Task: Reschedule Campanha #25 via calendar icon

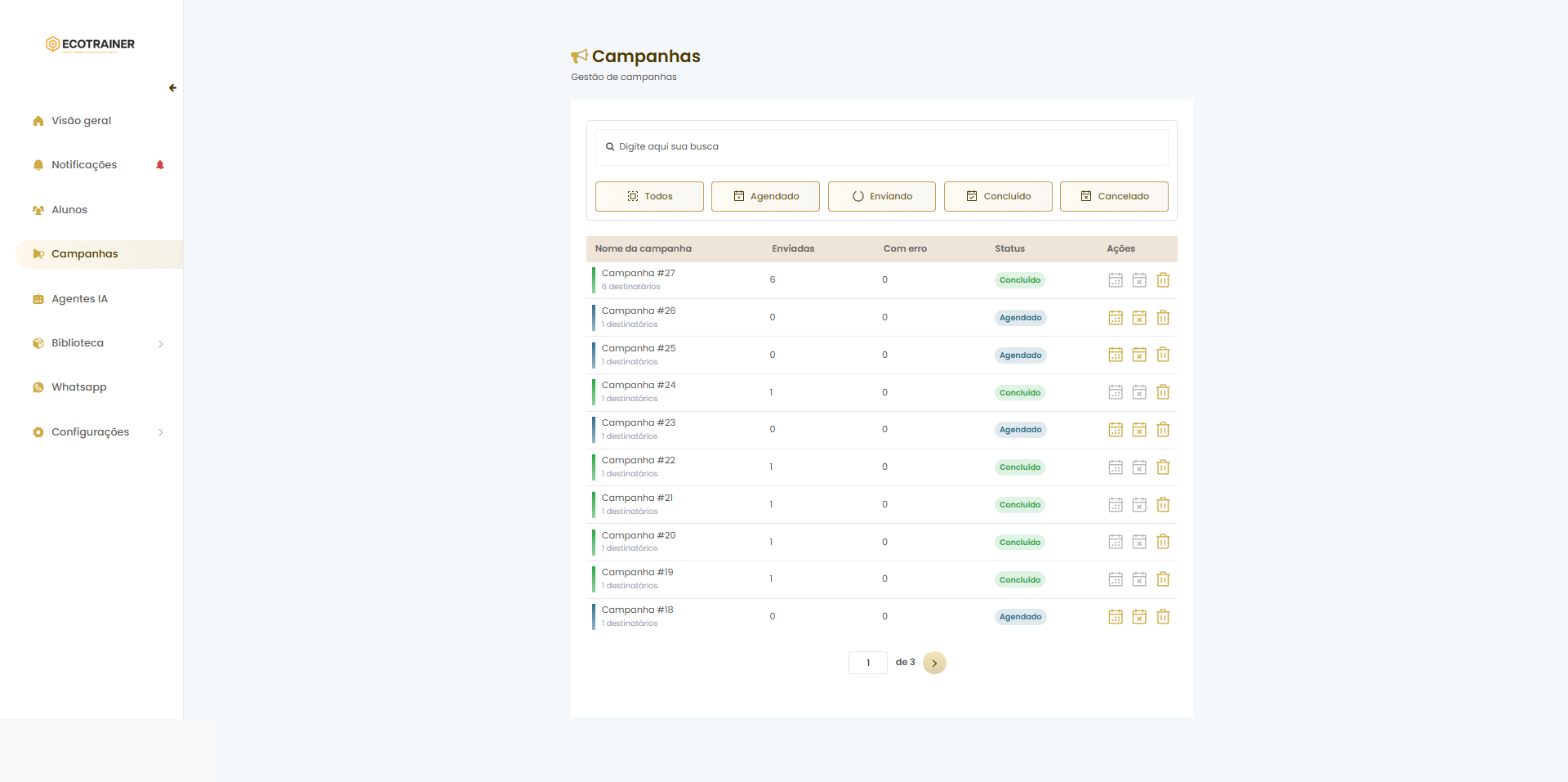Action: pyautogui.click(x=1116, y=355)
